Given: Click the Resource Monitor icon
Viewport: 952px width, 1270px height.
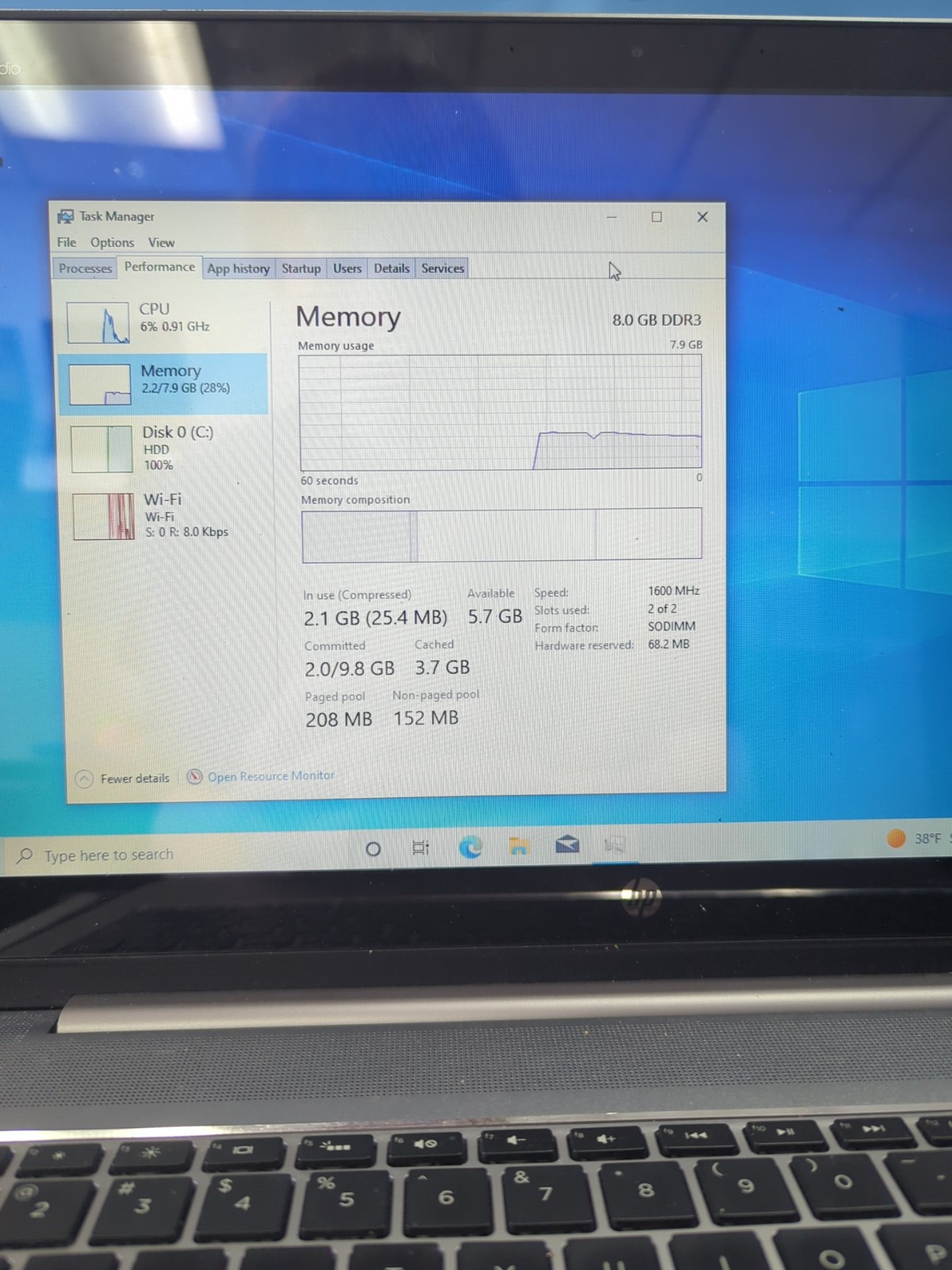Looking at the screenshot, I should pos(194,776).
